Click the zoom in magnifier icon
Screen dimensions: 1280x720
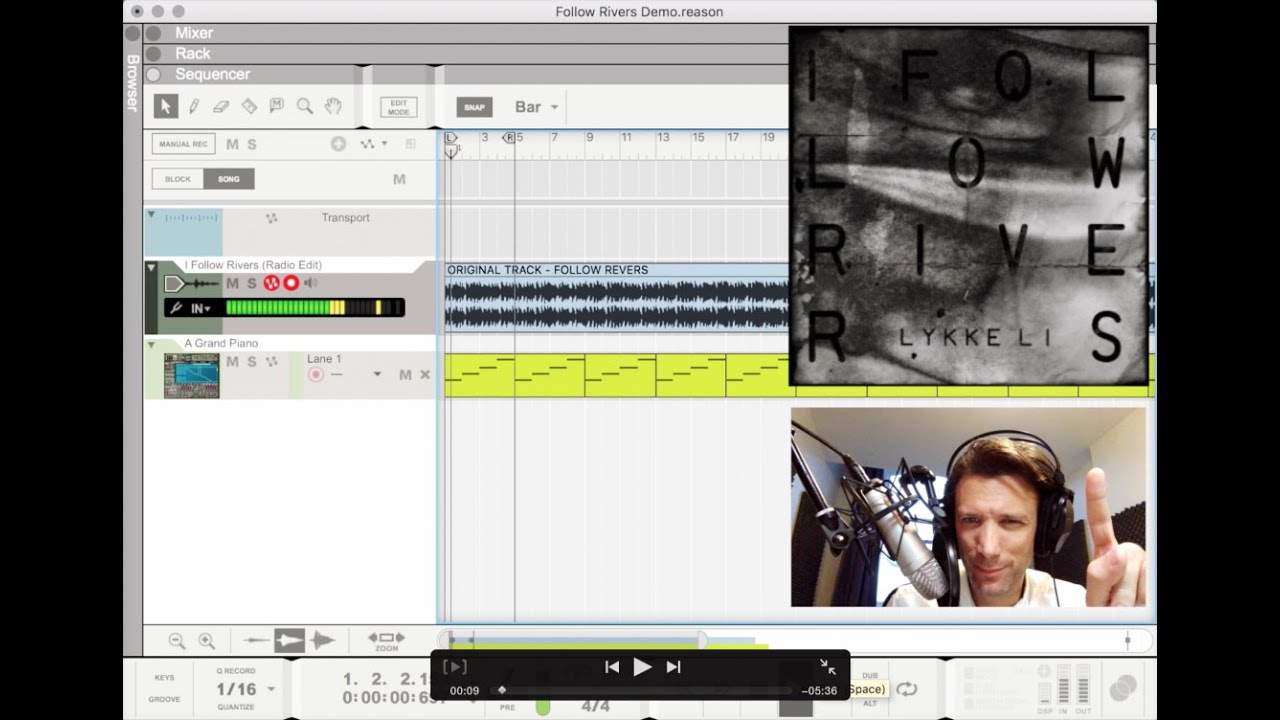point(207,641)
